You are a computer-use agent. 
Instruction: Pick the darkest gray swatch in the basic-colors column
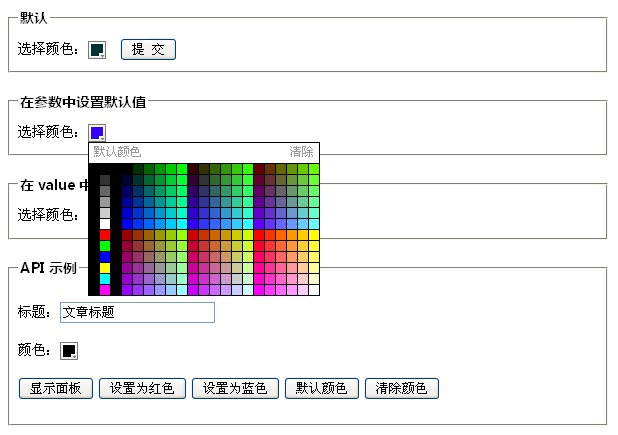(x=105, y=180)
